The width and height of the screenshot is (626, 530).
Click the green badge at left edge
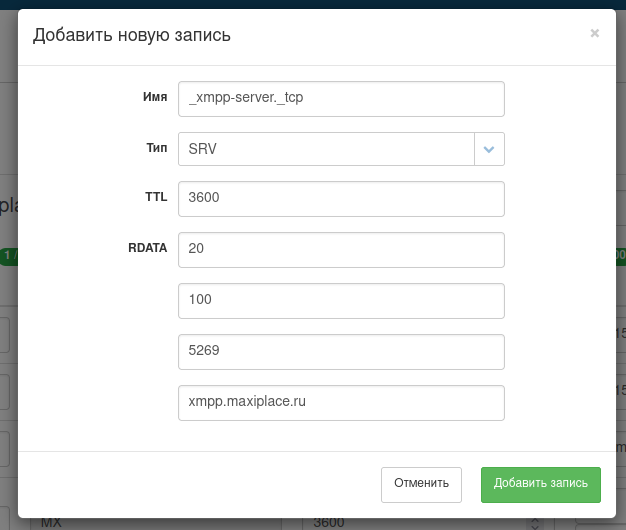(7, 256)
